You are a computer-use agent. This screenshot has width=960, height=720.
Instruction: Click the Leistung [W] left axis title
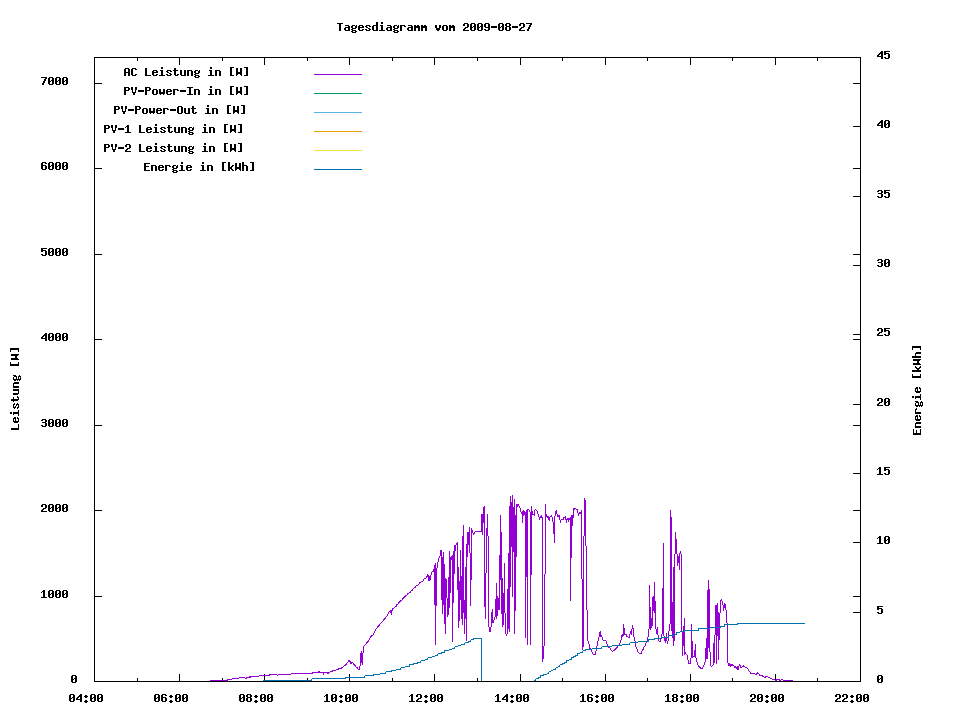click(15, 389)
